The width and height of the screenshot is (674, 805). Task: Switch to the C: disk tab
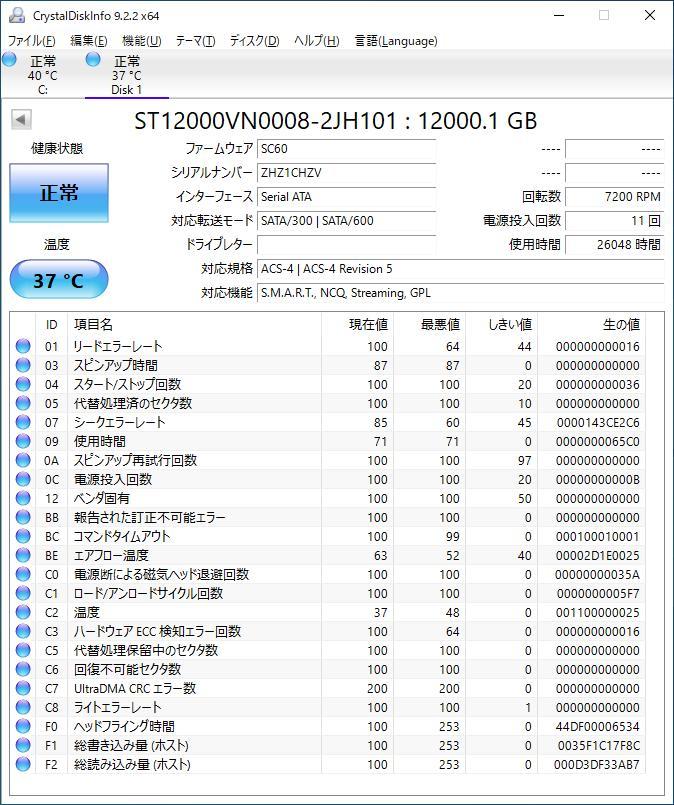[x=43, y=75]
